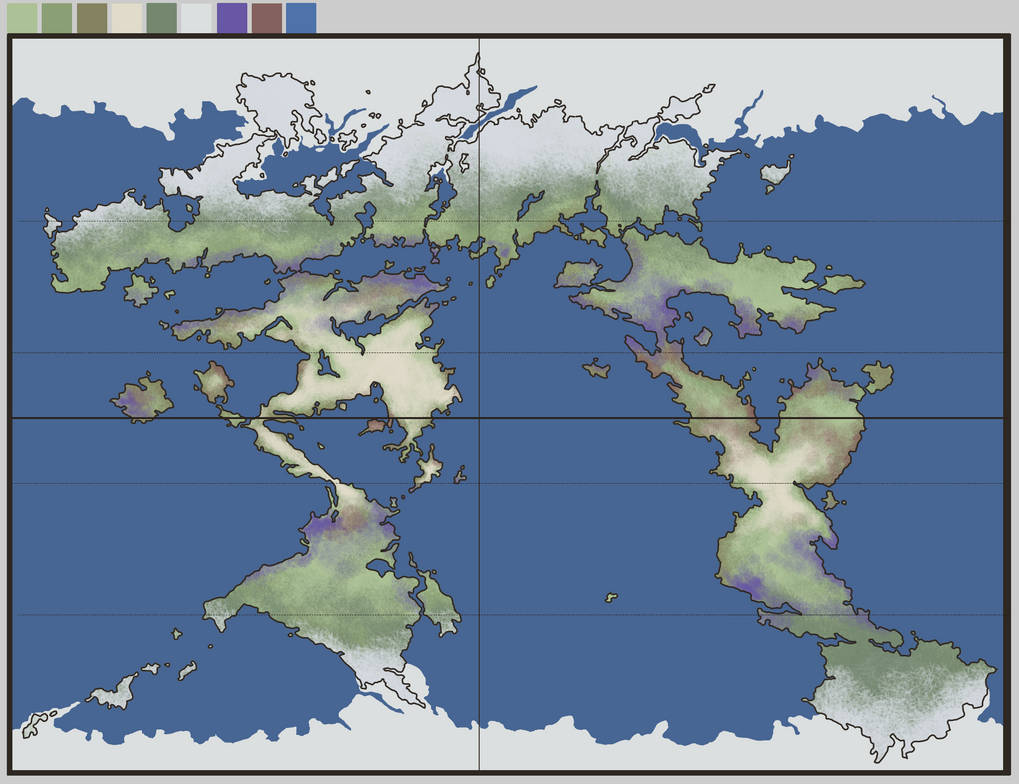Pick the lightest green palette swatch
The image size is (1019, 784).
pos(22,18)
